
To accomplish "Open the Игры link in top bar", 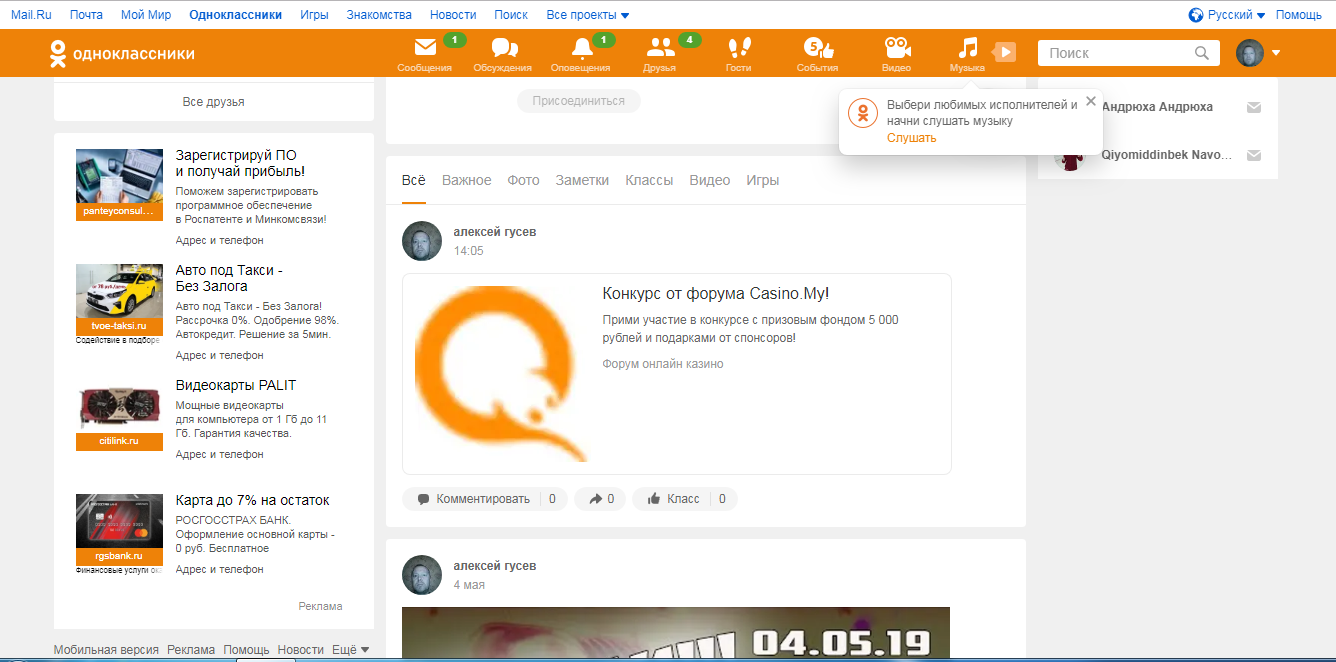I will (314, 15).
